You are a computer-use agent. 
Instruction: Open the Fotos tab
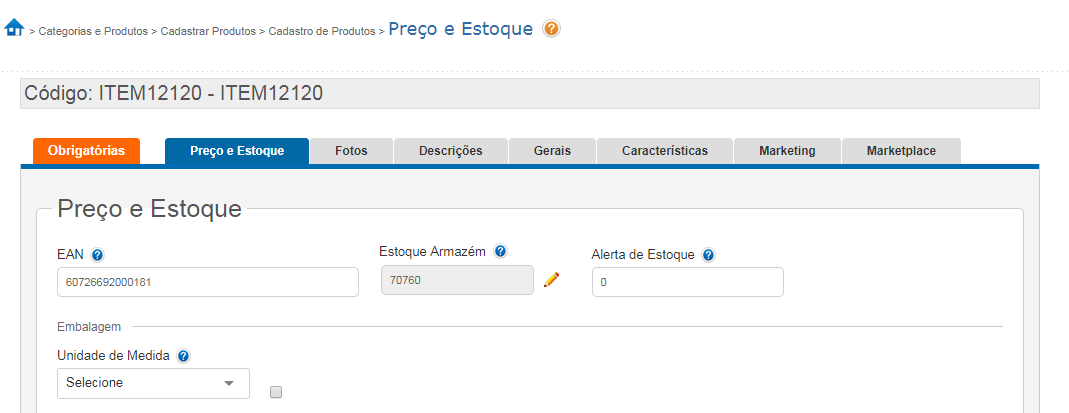(351, 151)
